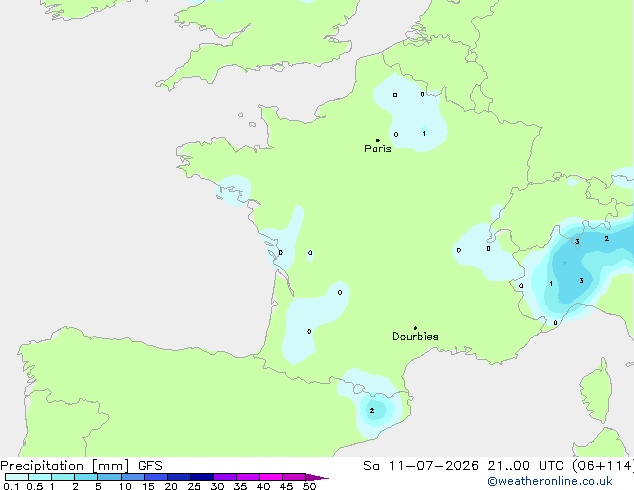Pick the 2–5 mm legend color swatch
Viewport: 634px width, 490px height.
[86, 477]
